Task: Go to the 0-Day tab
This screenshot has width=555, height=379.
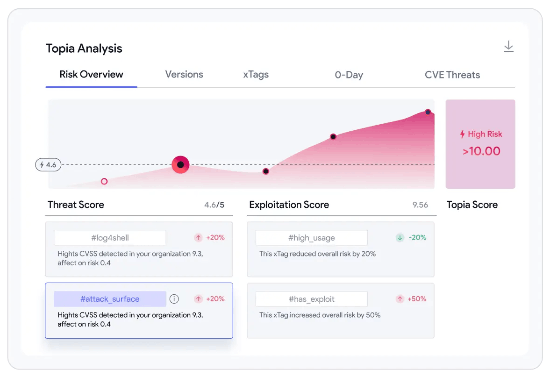Action: (349, 75)
